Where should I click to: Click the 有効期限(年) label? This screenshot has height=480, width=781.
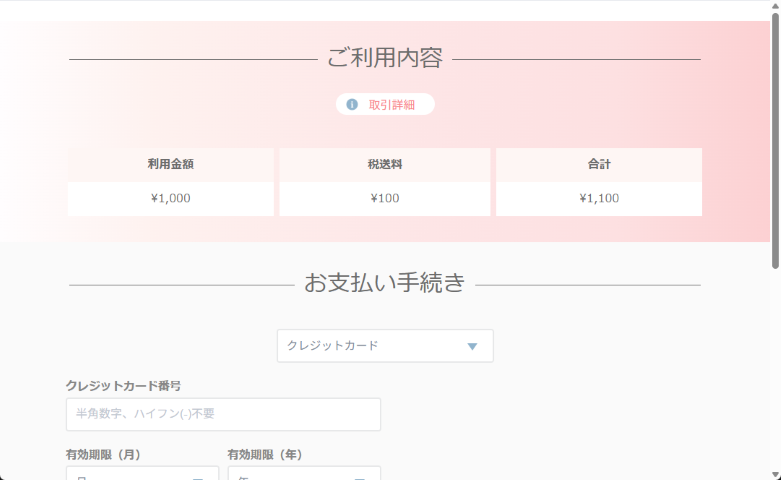coord(265,455)
